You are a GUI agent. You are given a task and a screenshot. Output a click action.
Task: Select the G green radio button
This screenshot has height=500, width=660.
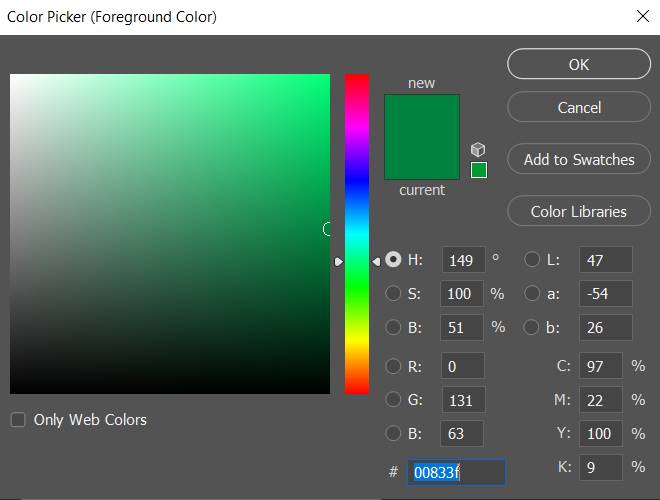coord(393,399)
